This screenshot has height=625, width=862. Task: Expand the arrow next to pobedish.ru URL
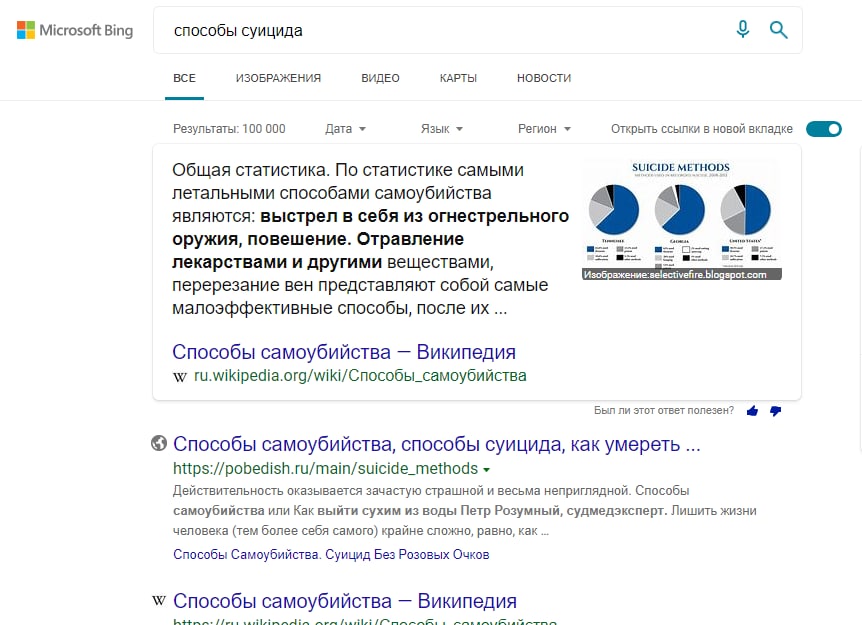(487, 470)
